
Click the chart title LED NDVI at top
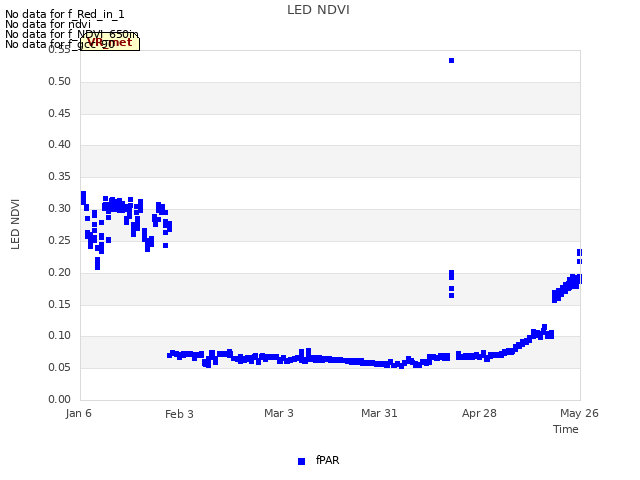pos(318,10)
